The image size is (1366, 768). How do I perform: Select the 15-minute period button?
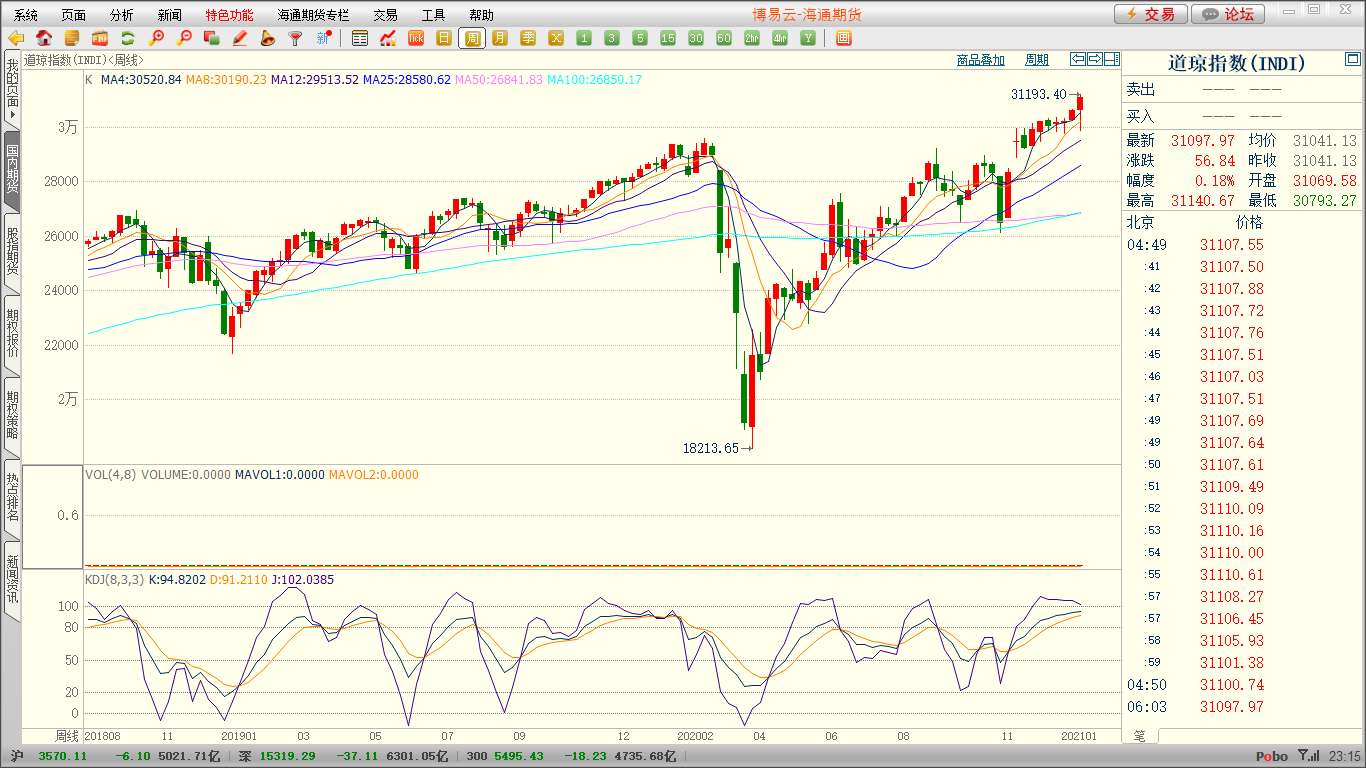[x=668, y=38]
